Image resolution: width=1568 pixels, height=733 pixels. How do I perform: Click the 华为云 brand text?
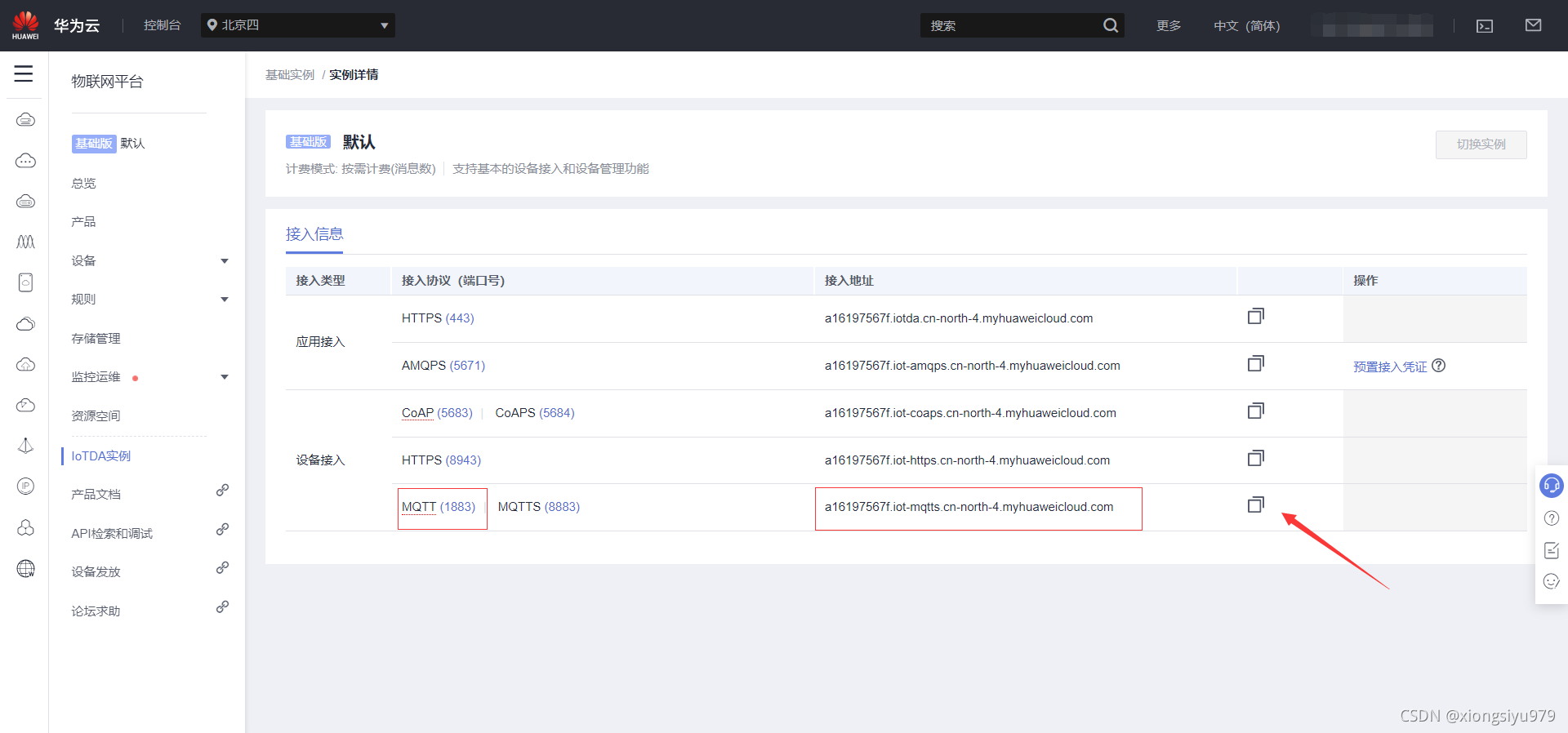click(x=77, y=25)
